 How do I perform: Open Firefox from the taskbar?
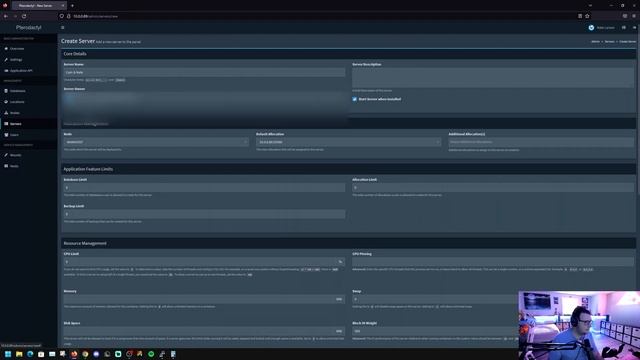point(74,354)
